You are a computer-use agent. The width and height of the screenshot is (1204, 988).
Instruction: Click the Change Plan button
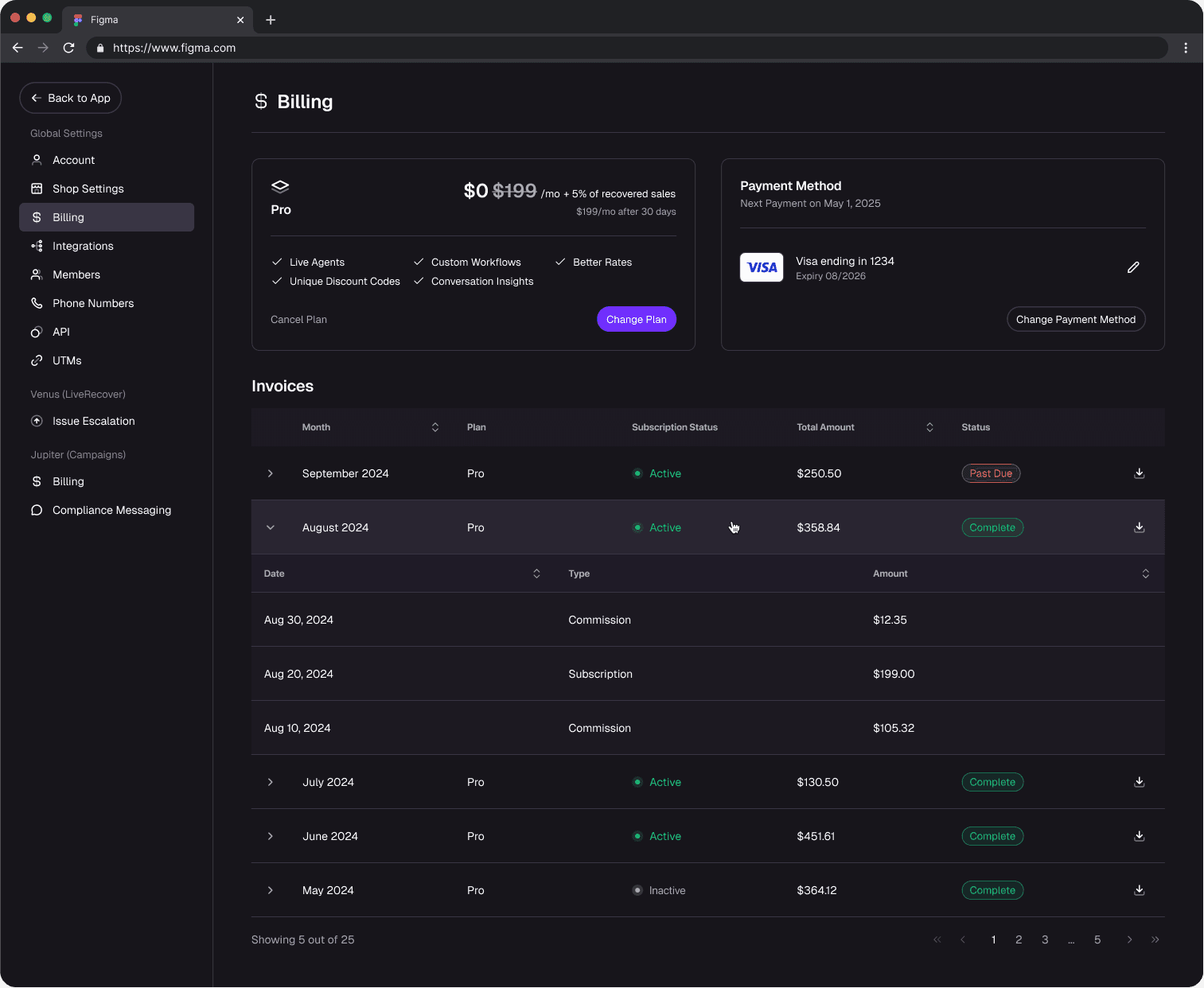click(x=636, y=319)
